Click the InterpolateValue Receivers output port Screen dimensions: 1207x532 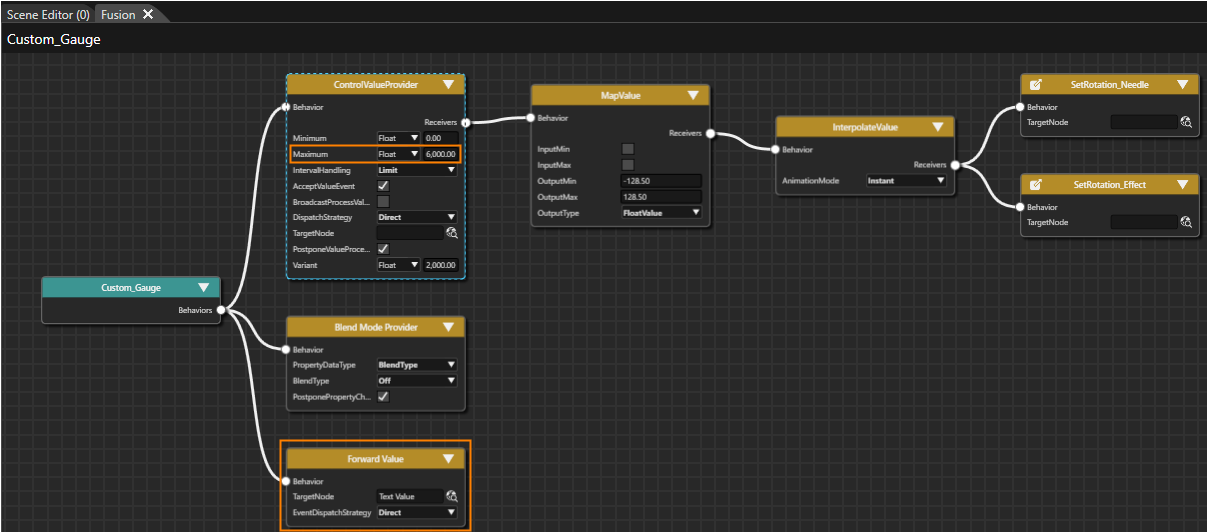pyautogui.click(x=955, y=165)
